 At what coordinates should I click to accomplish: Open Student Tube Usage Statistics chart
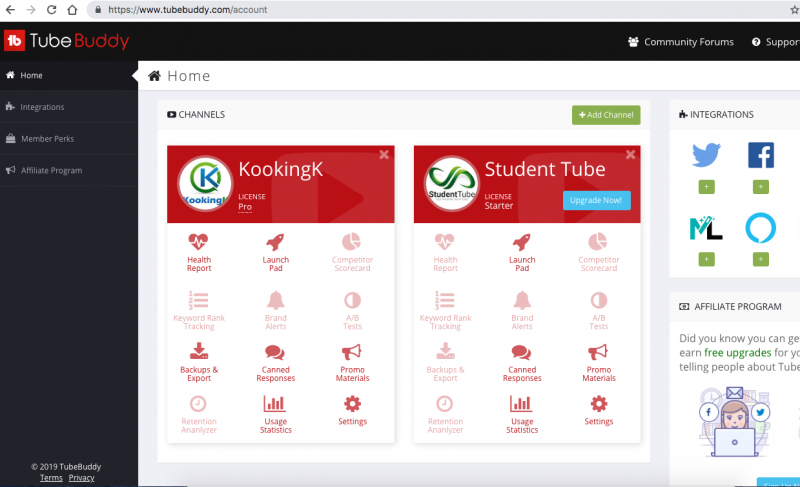click(521, 404)
